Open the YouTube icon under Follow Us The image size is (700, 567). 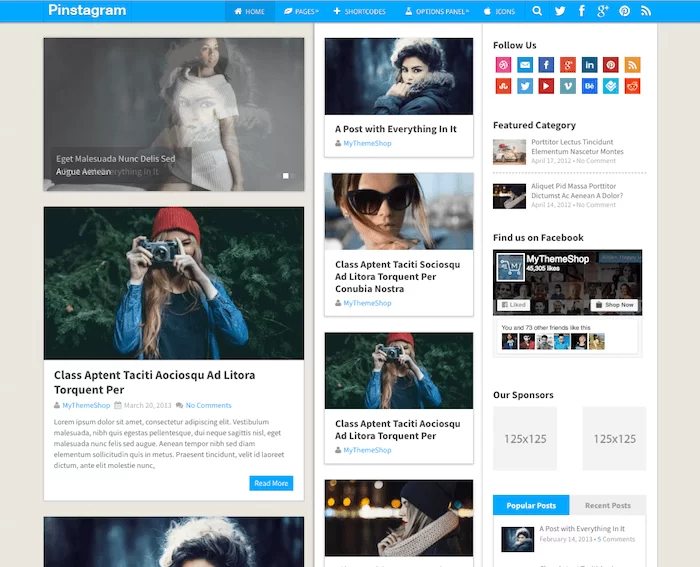[x=546, y=86]
